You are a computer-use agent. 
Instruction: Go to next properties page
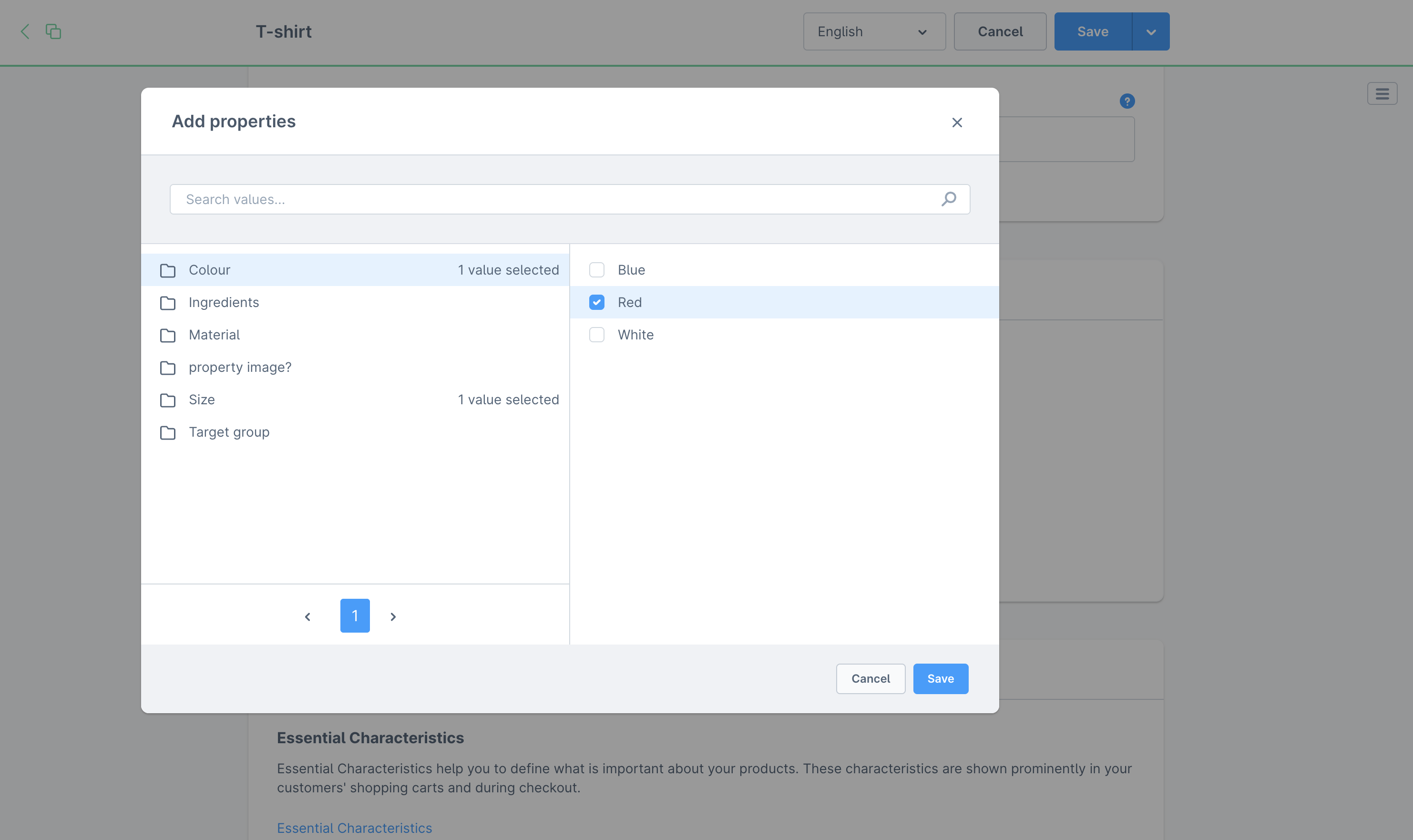393,616
